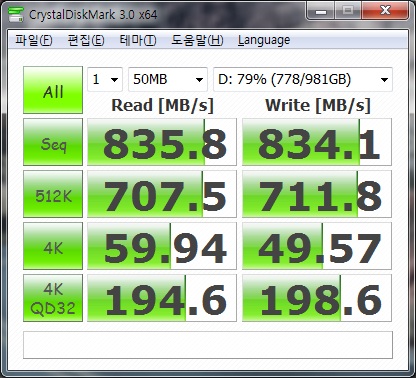Viewport: 416px width, 378px height.
Task: Click the Seq write result 834.1
Action: pos(317,142)
